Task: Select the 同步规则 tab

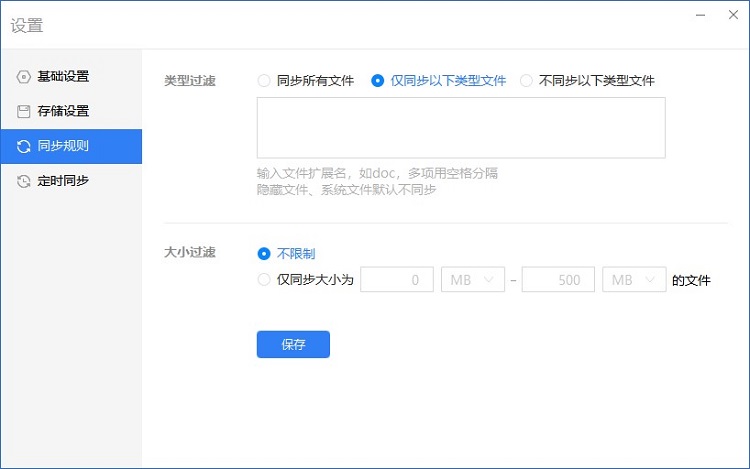Action: [71, 146]
